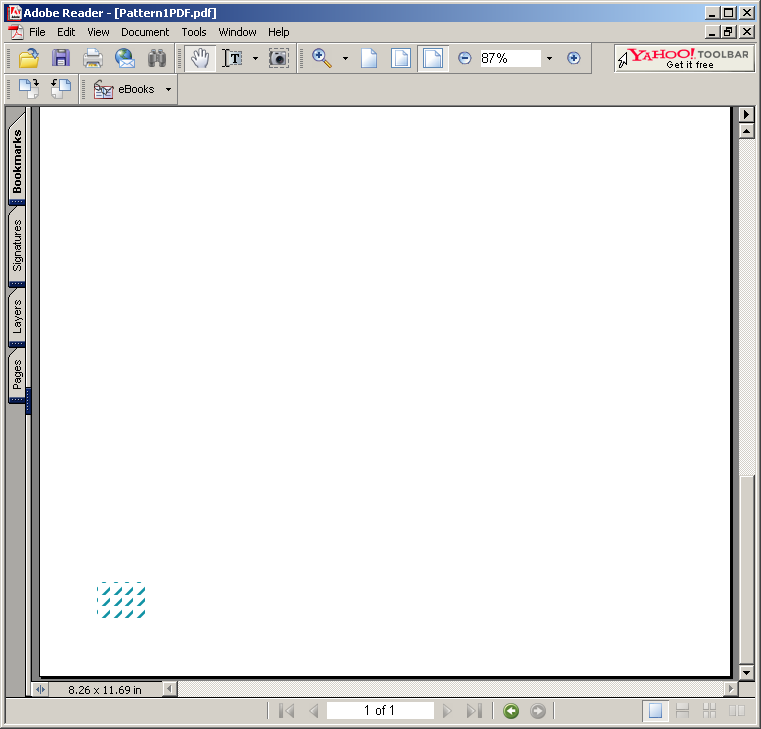Go to the previous page

tap(314, 711)
